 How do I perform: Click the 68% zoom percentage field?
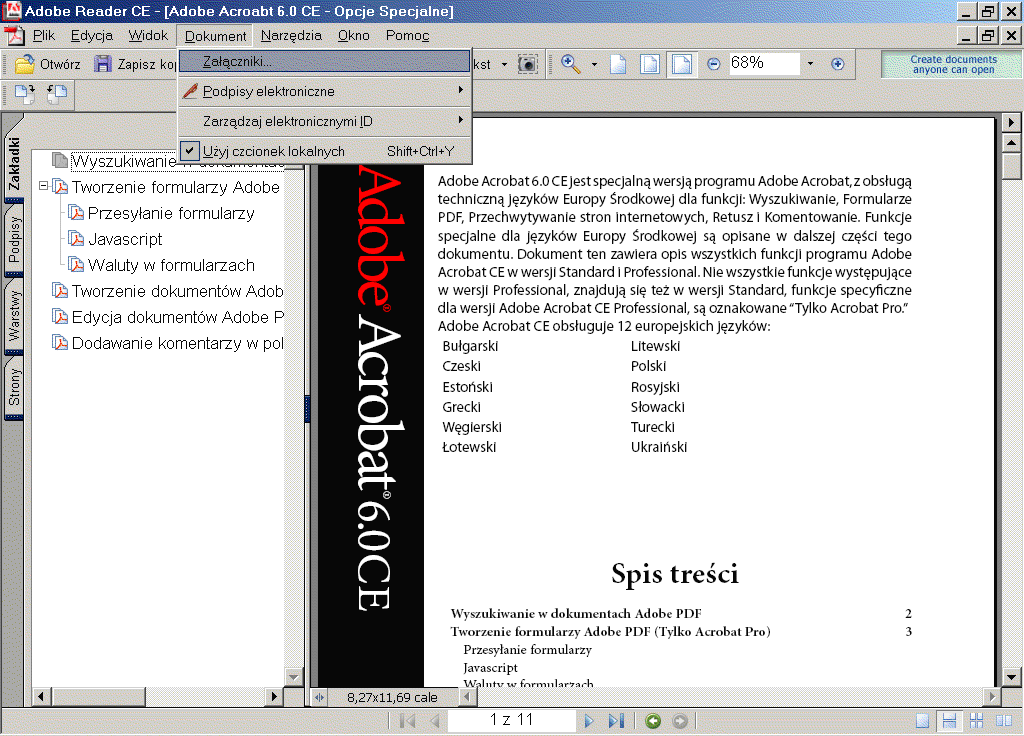coord(763,63)
